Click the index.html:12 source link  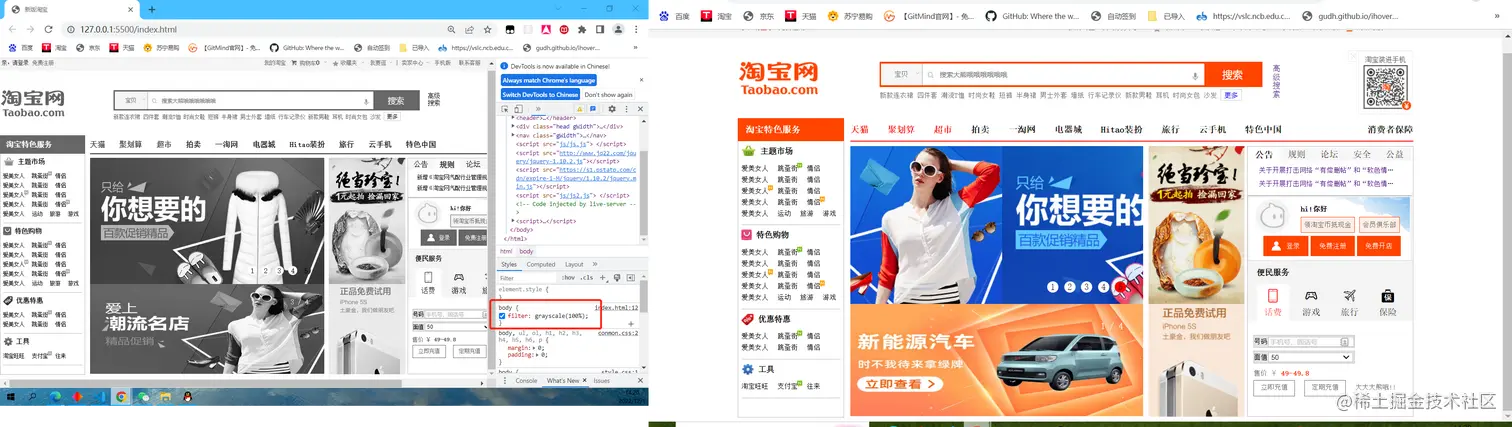click(616, 308)
